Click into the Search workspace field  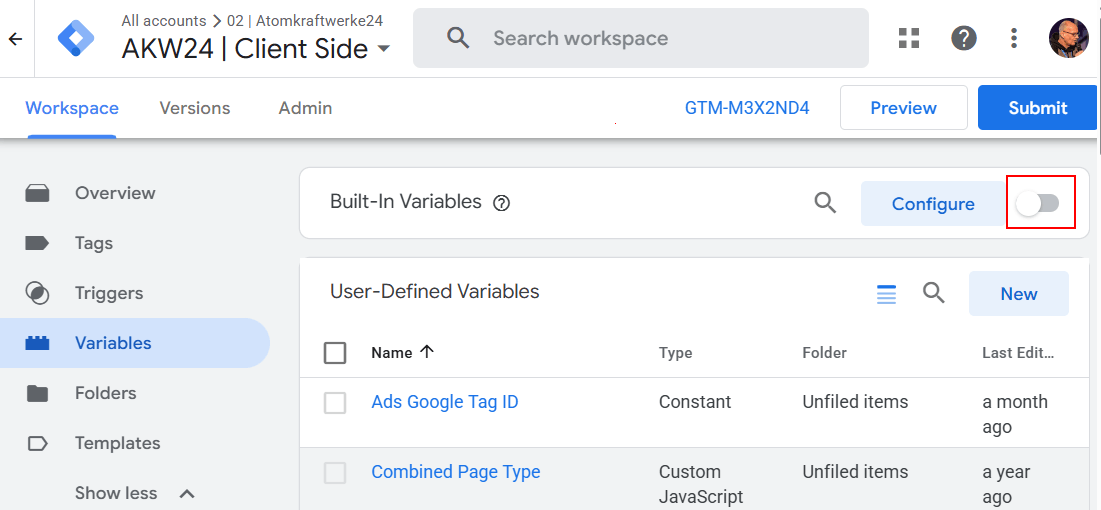(x=640, y=38)
